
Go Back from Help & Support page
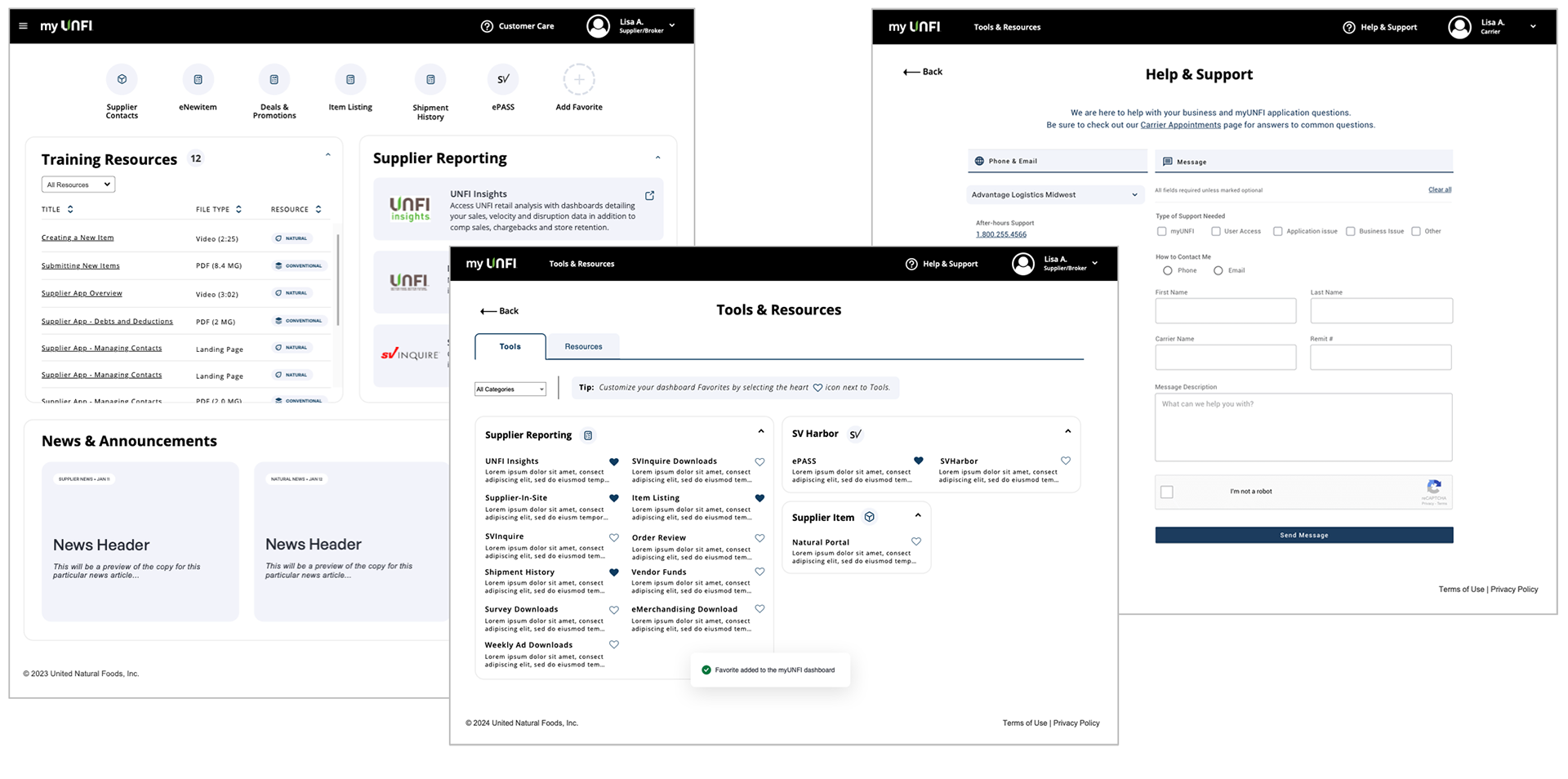coord(923,72)
